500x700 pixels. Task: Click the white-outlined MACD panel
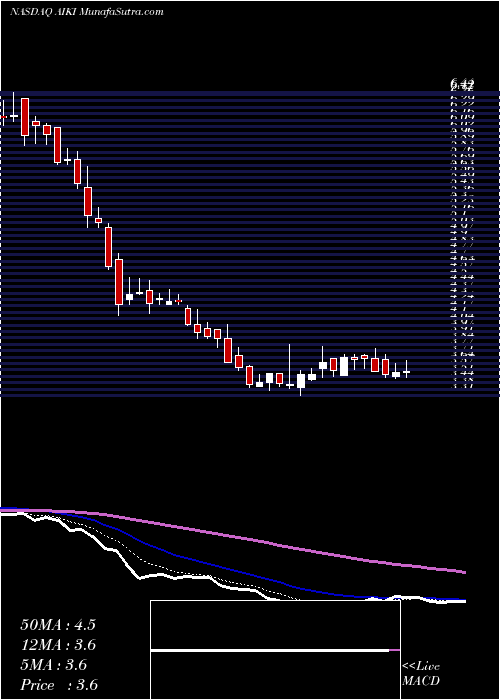275,650
